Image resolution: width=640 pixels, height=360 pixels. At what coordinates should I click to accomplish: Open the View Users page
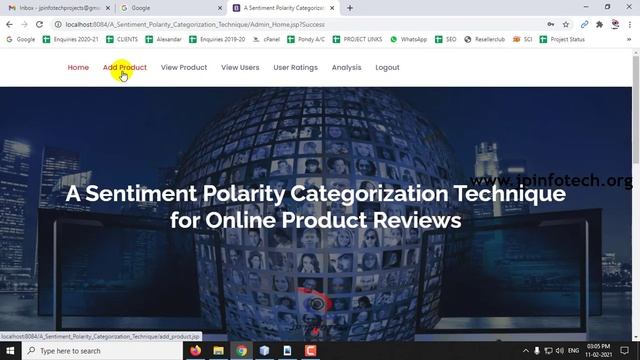240,67
